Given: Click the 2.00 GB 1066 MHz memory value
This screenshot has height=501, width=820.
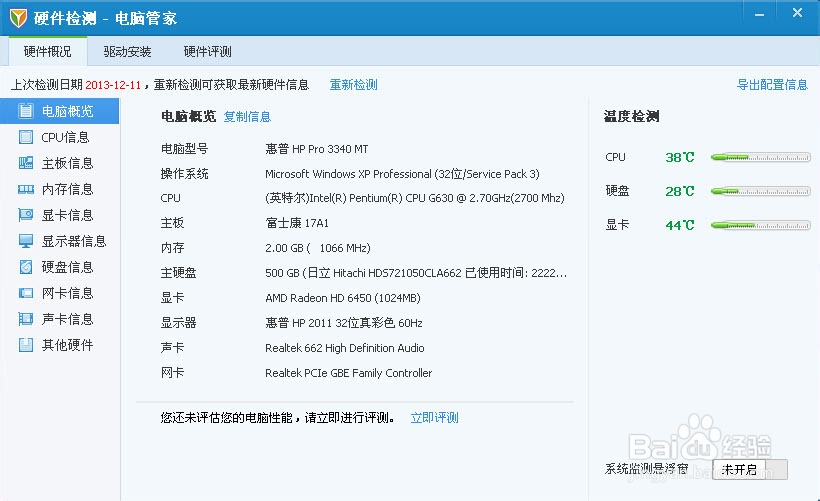Looking at the screenshot, I should click(317, 248).
